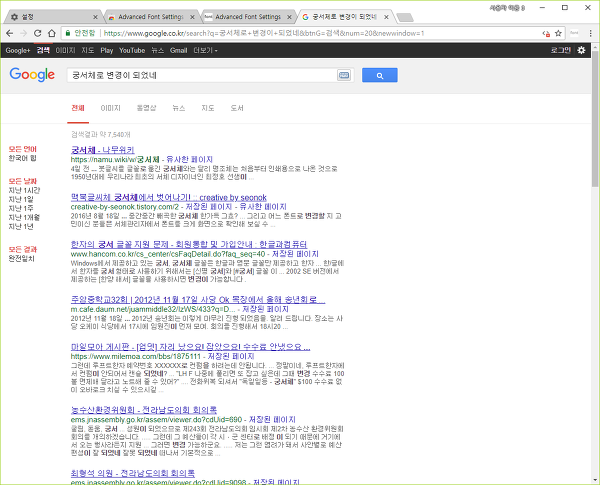The height and width of the screenshot is (485, 600).
Task: Select the 전체 results tab
Action: click(78, 108)
